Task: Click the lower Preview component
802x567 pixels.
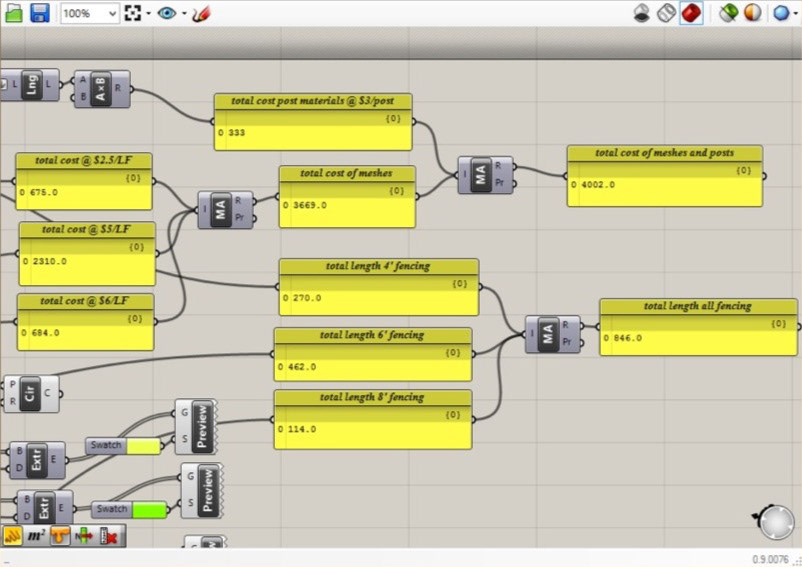Action: tap(208, 490)
